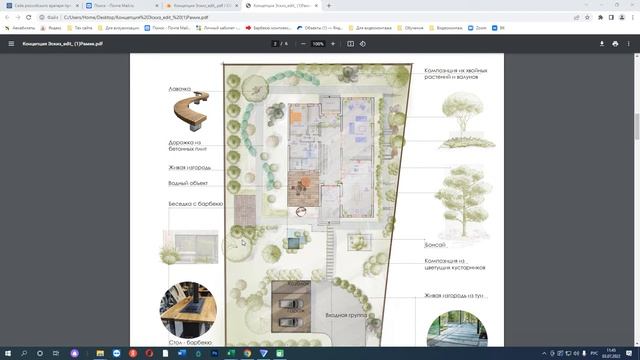Switch to the Поиск - Почта Mail.ru tab
This screenshot has width=640, height=360.
coord(121,6)
